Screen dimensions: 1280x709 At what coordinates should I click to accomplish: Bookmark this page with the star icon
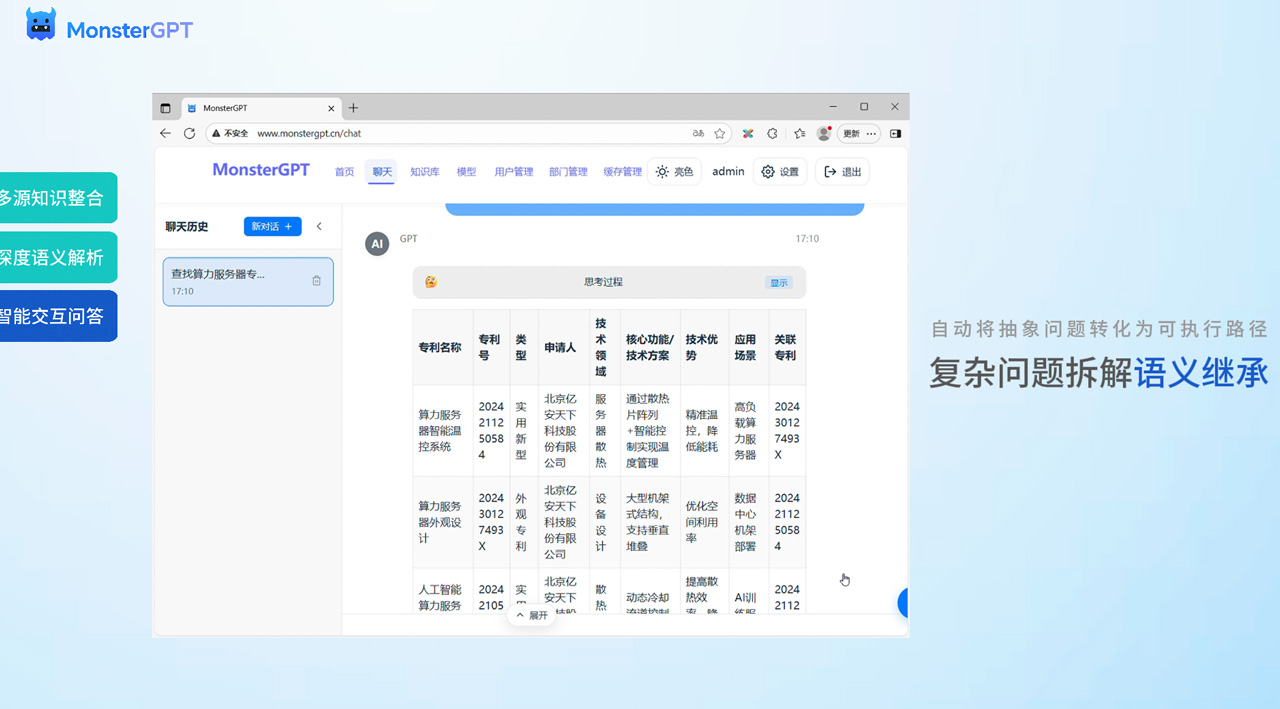click(719, 133)
